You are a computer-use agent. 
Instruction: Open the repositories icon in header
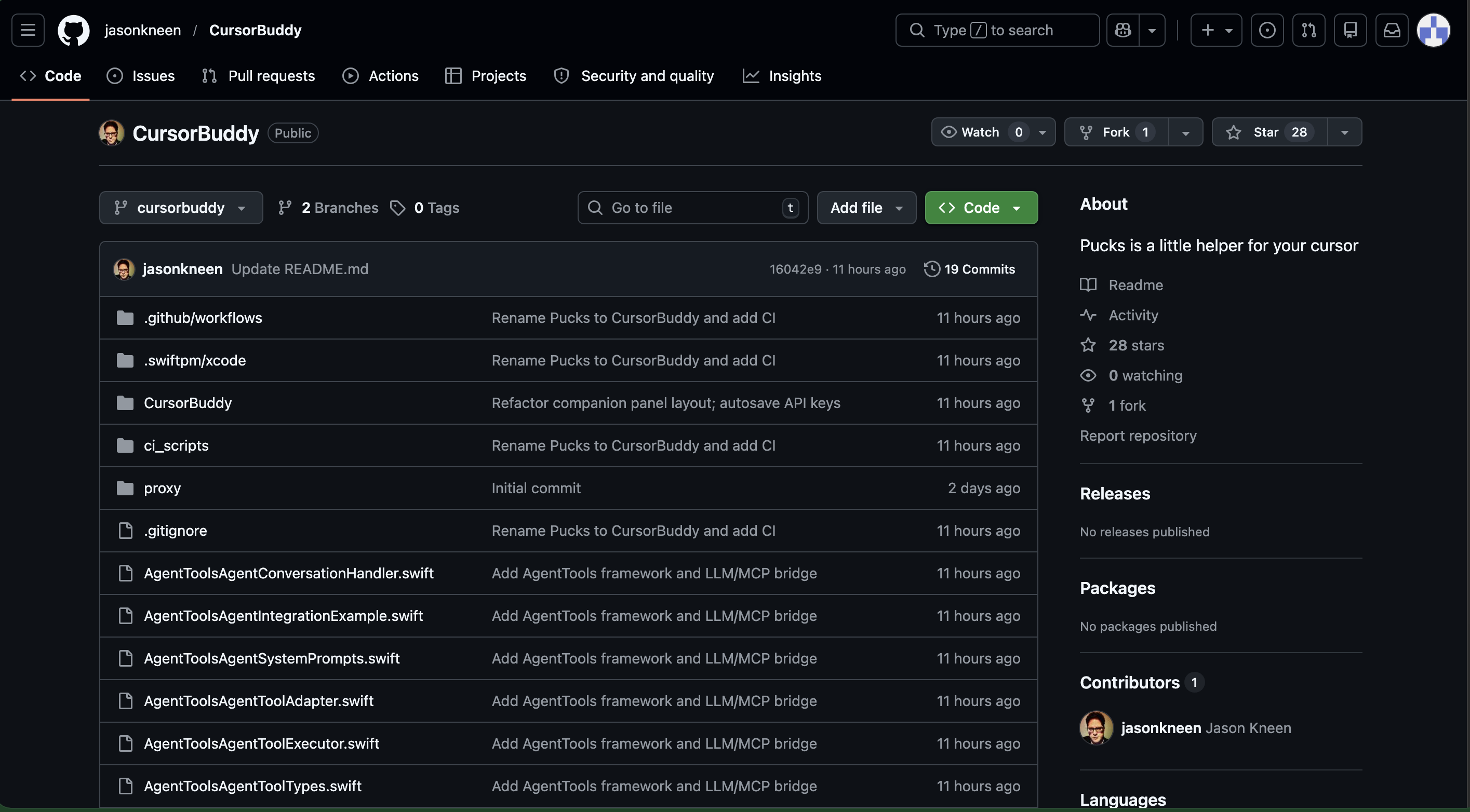point(1350,30)
